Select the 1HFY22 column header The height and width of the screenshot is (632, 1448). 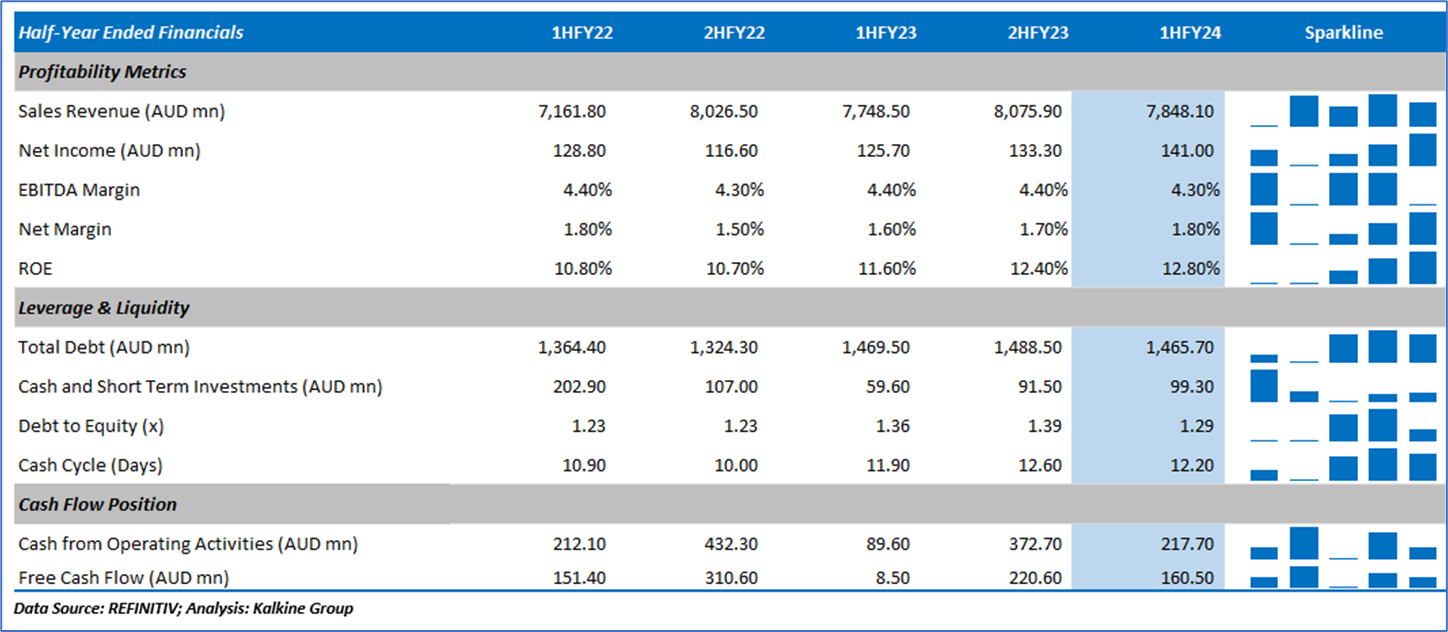tap(582, 33)
